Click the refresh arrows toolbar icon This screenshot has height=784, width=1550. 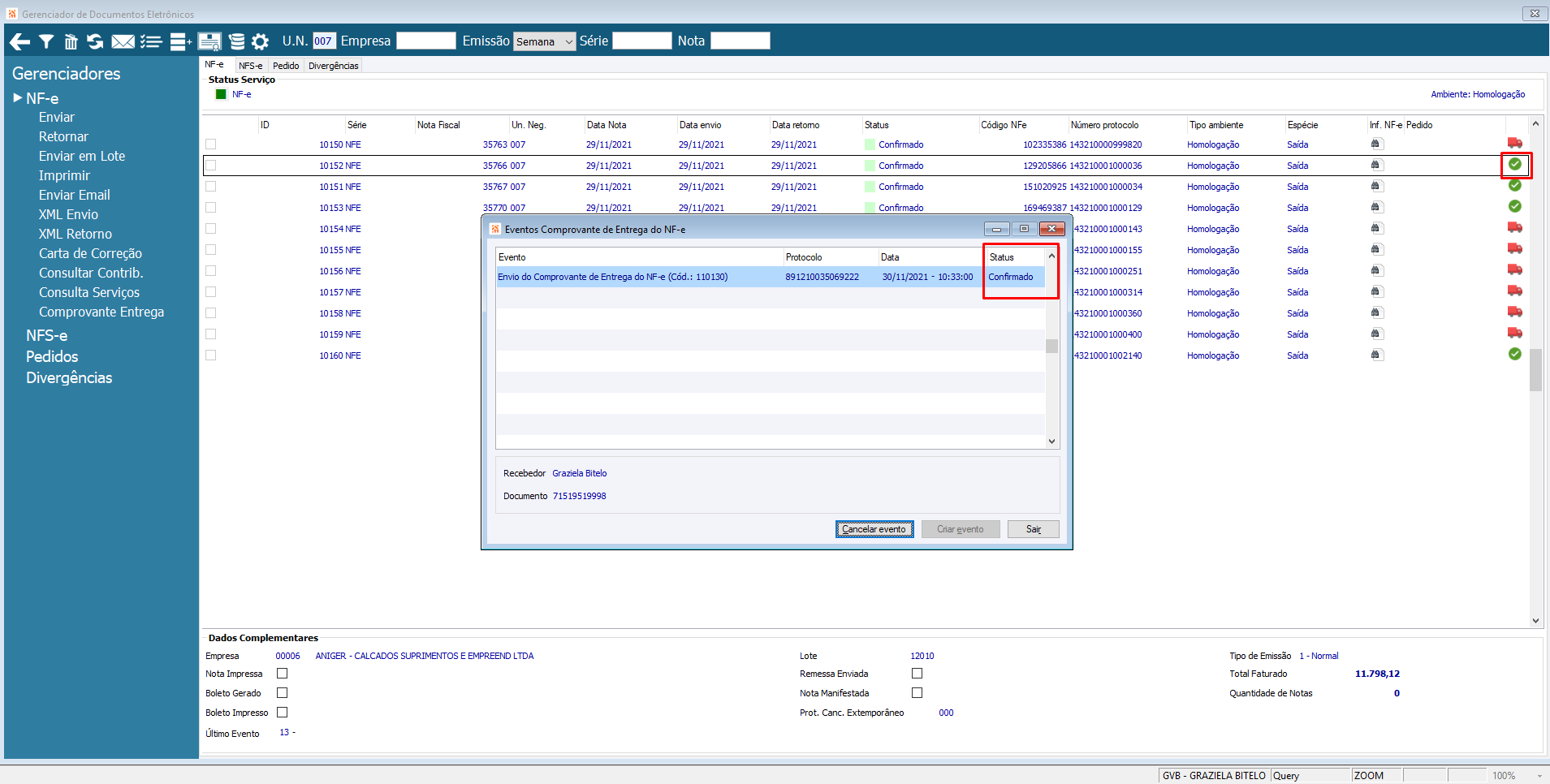pyautogui.click(x=95, y=41)
